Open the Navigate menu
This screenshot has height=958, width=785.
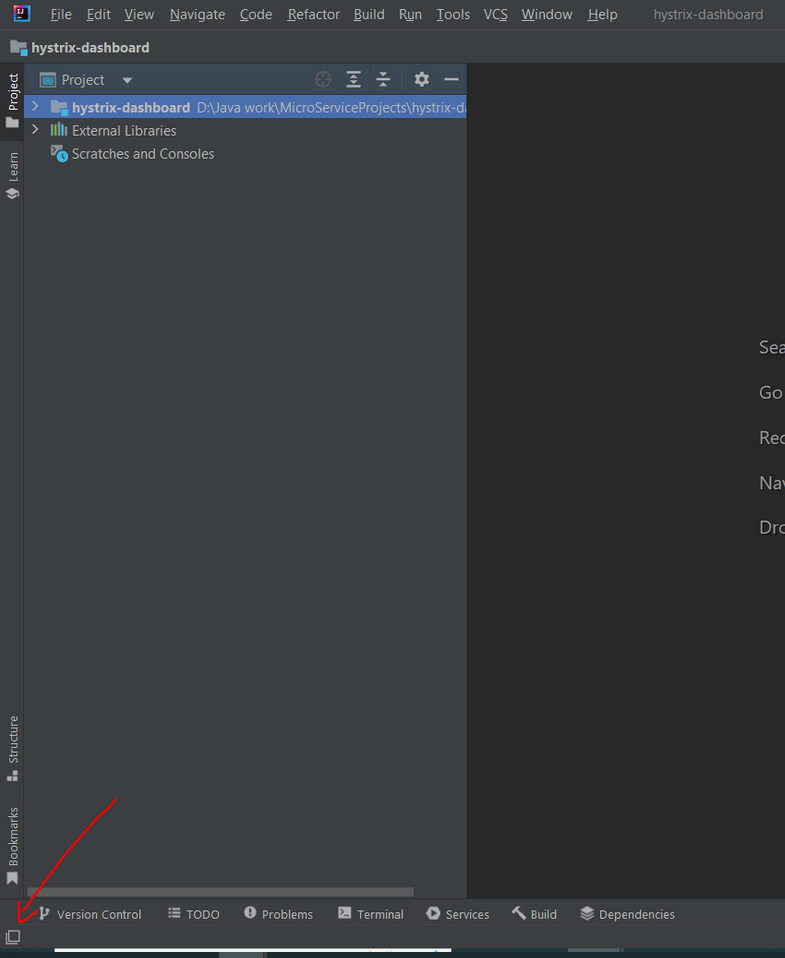pos(197,14)
